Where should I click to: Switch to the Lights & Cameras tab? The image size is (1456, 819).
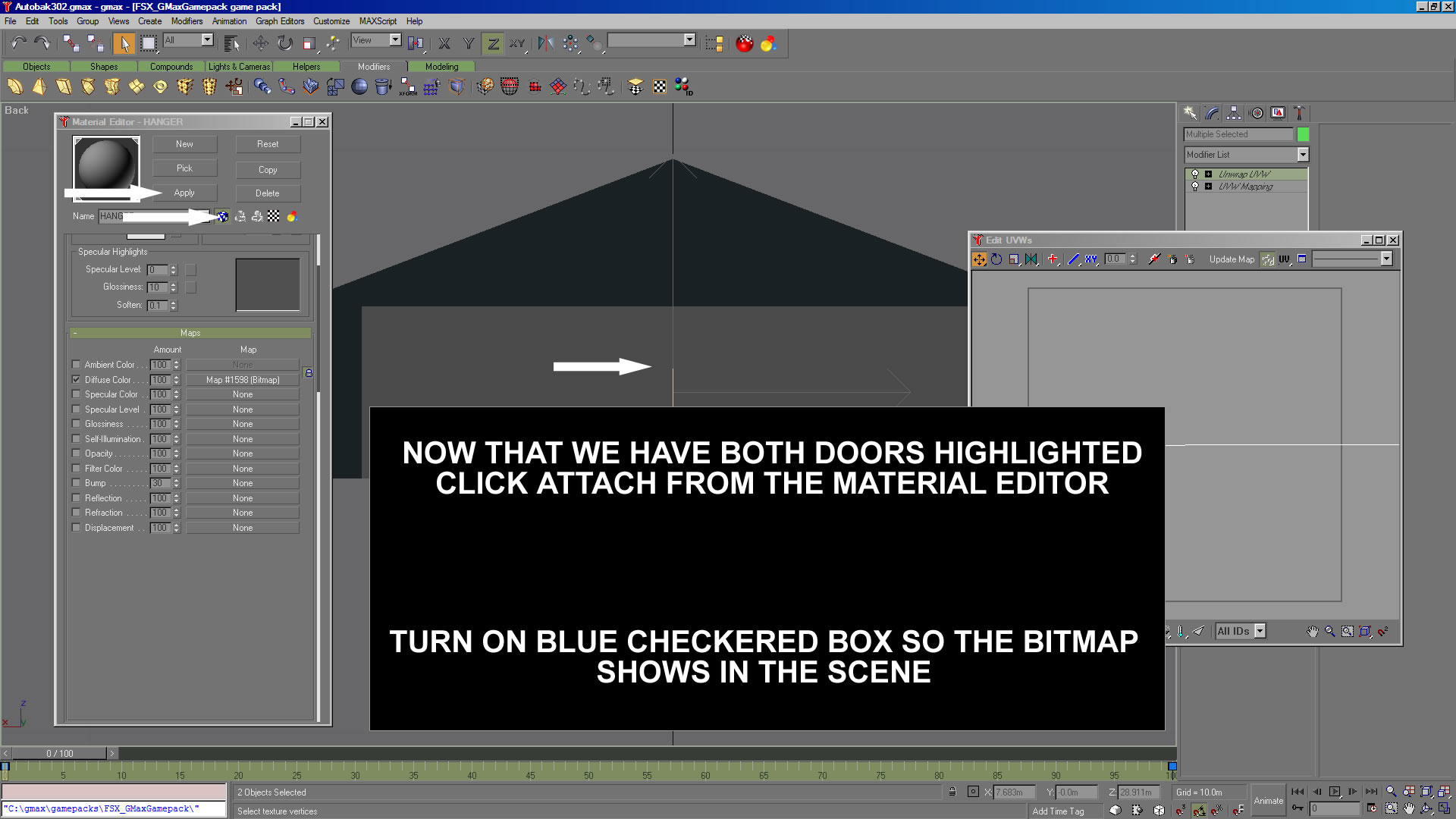pyautogui.click(x=239, y=67)
